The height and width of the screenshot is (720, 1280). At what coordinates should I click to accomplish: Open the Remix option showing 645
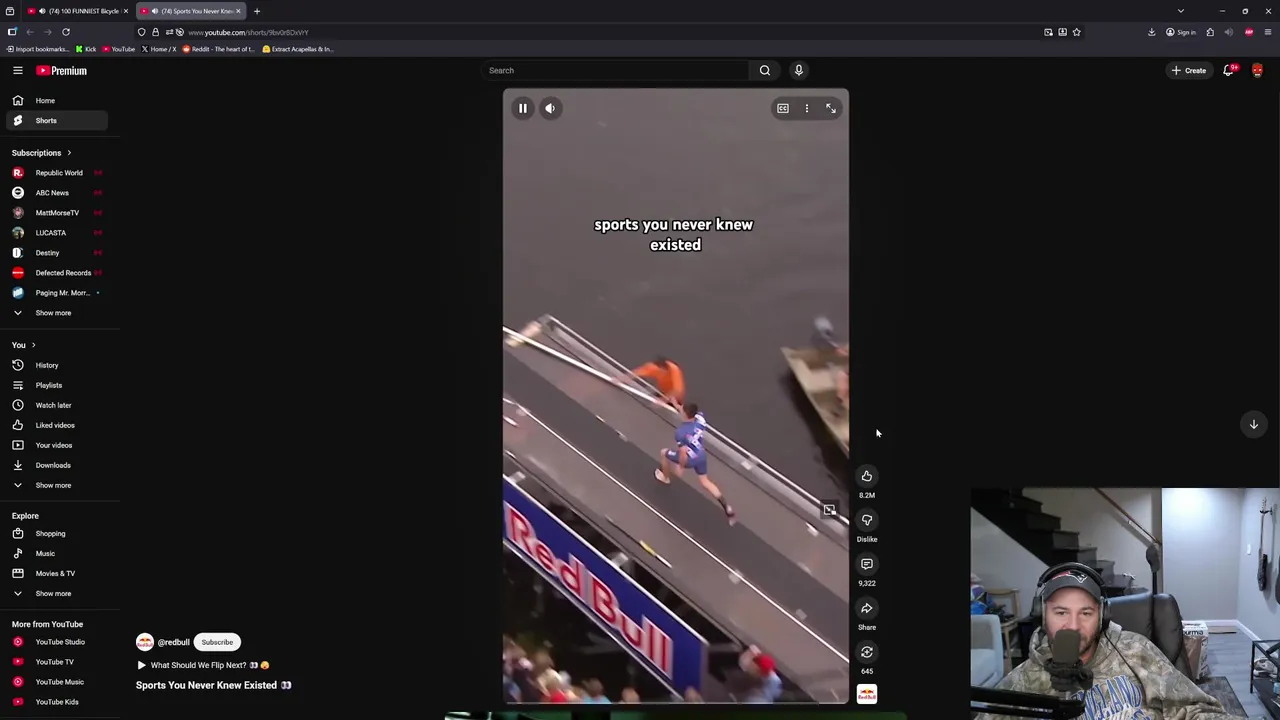point(867,652)
